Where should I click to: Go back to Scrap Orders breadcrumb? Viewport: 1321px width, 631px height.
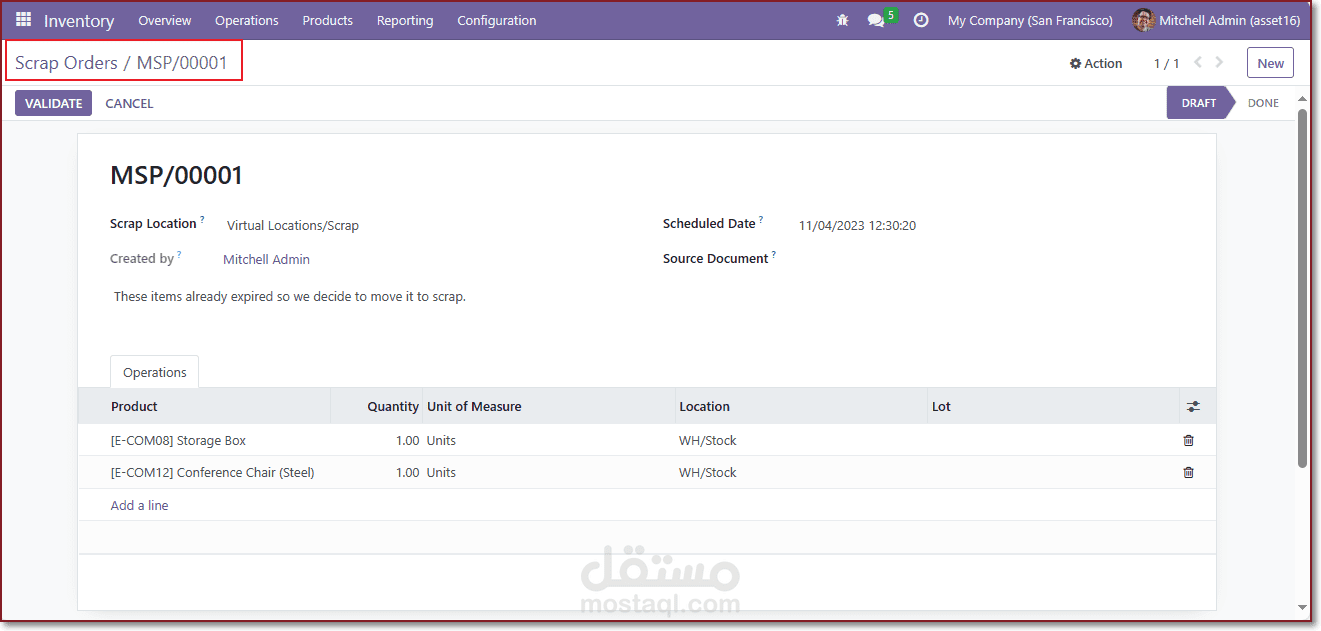[66, 63]
